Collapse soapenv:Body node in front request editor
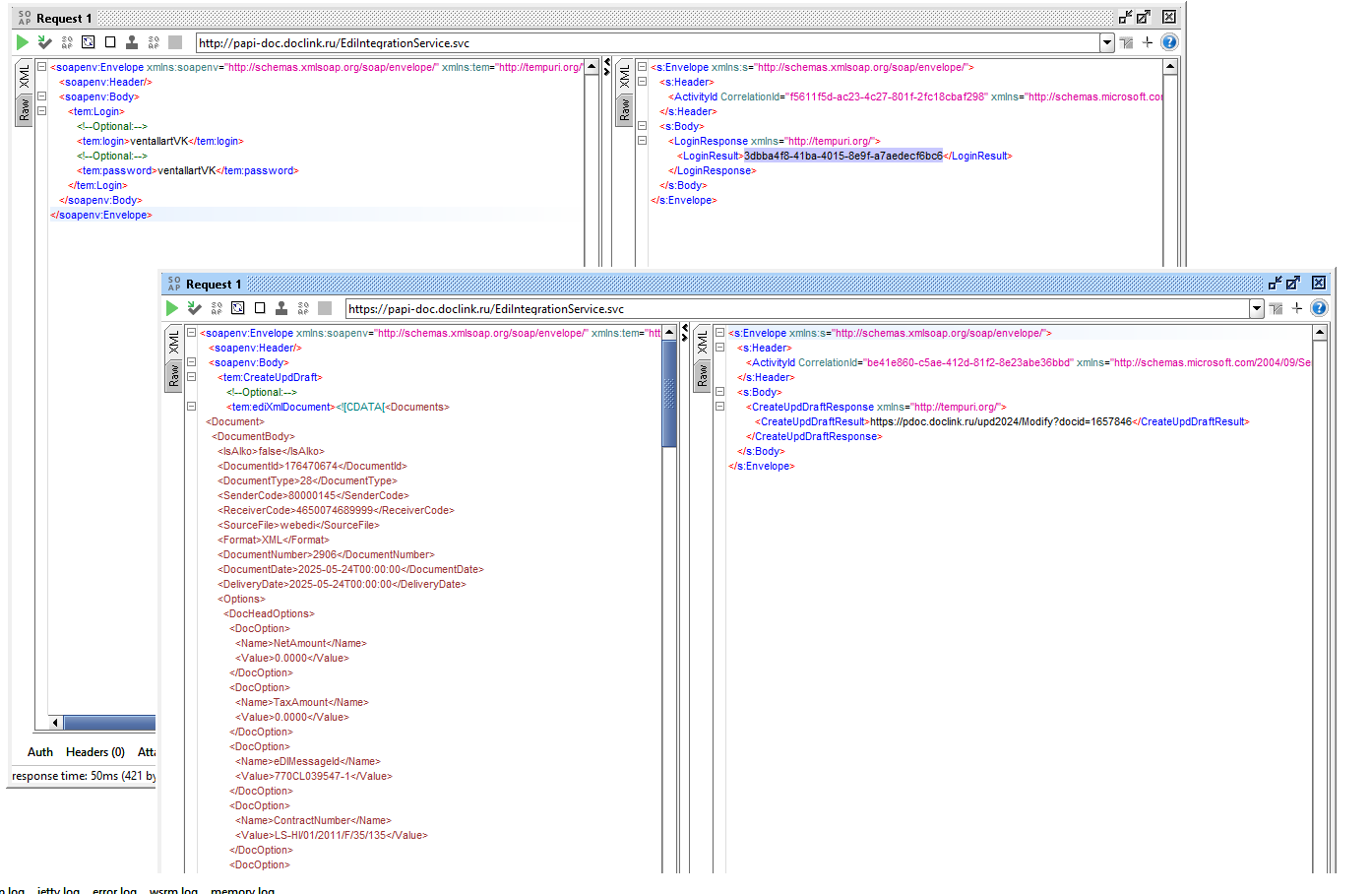 [192, 362]
